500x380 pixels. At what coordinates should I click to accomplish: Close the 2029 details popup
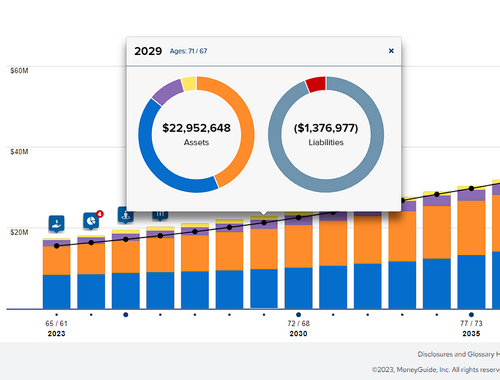point(391,51)
